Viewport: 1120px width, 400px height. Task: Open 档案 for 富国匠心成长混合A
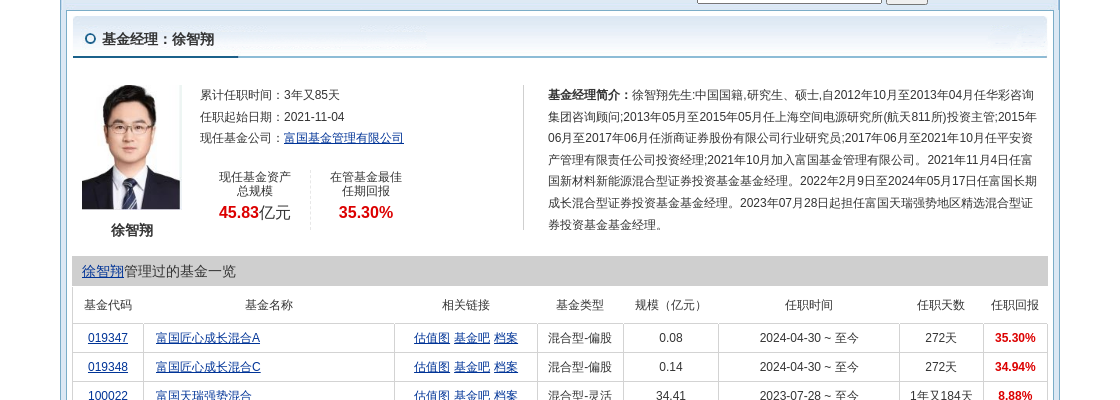click(x=506, y=338)
